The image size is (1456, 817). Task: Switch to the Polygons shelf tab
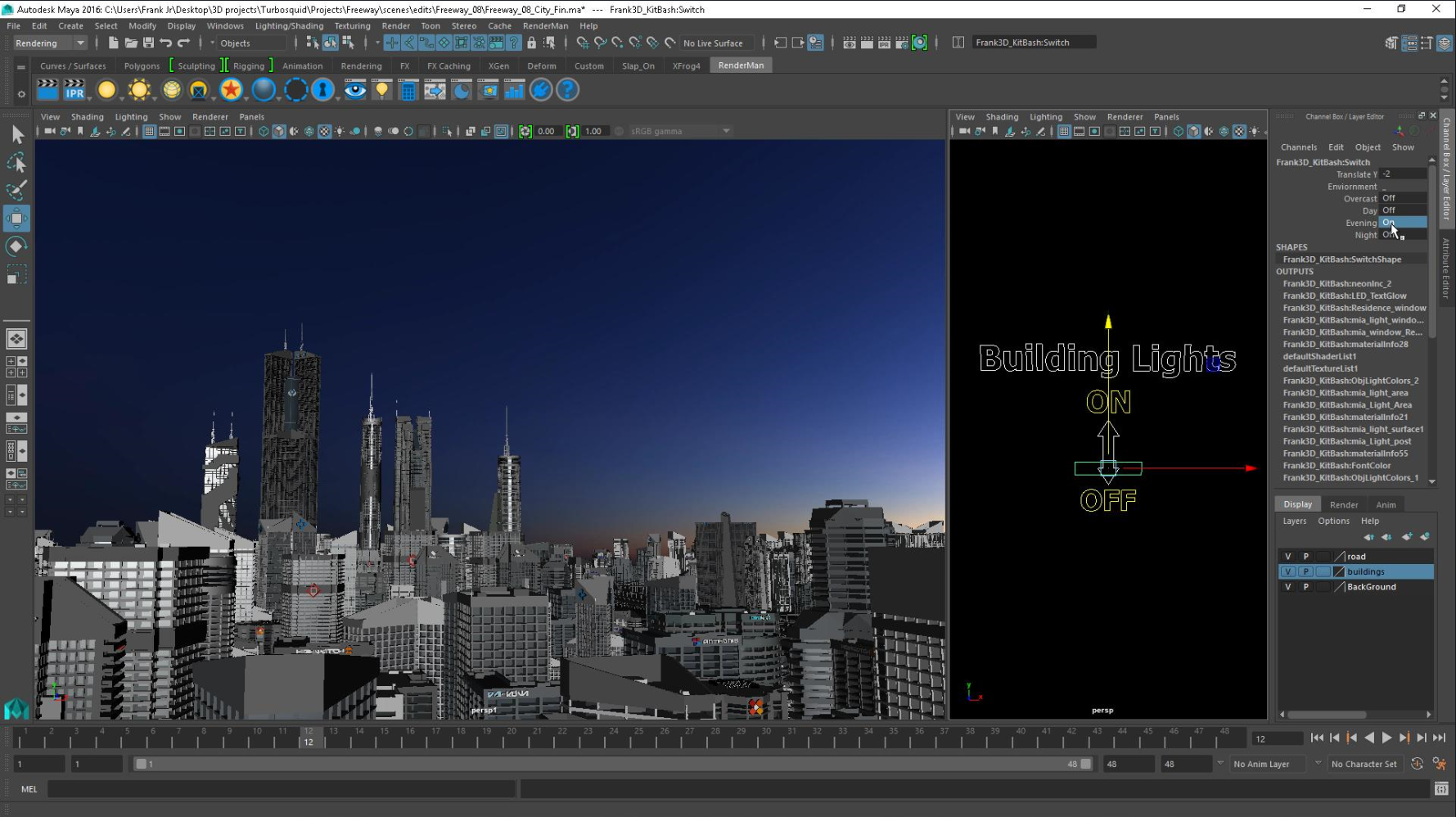(x=142, y=66)
